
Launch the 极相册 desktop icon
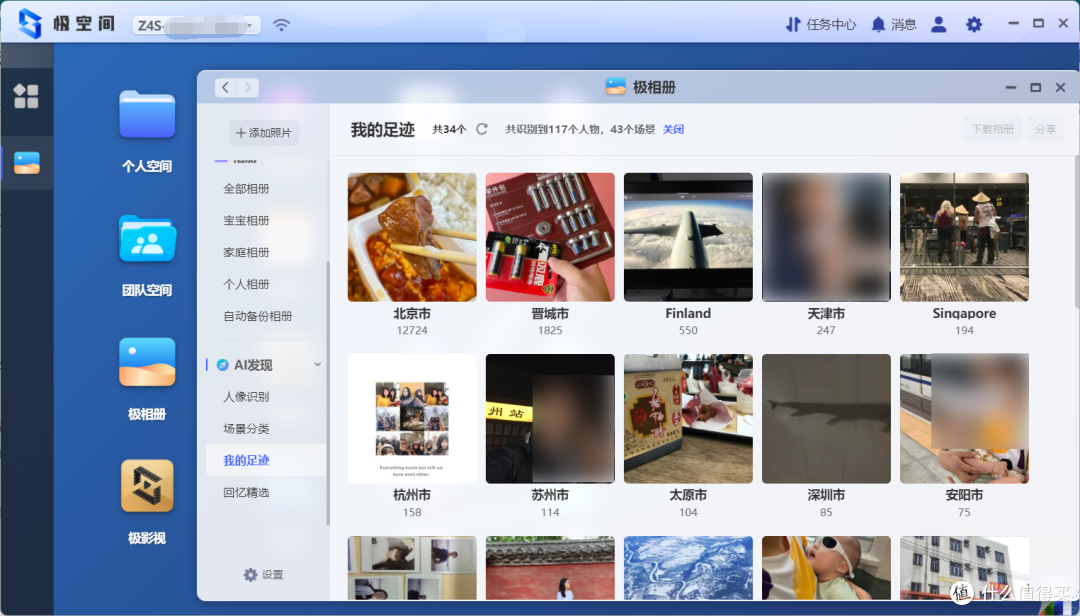point(147,362)
